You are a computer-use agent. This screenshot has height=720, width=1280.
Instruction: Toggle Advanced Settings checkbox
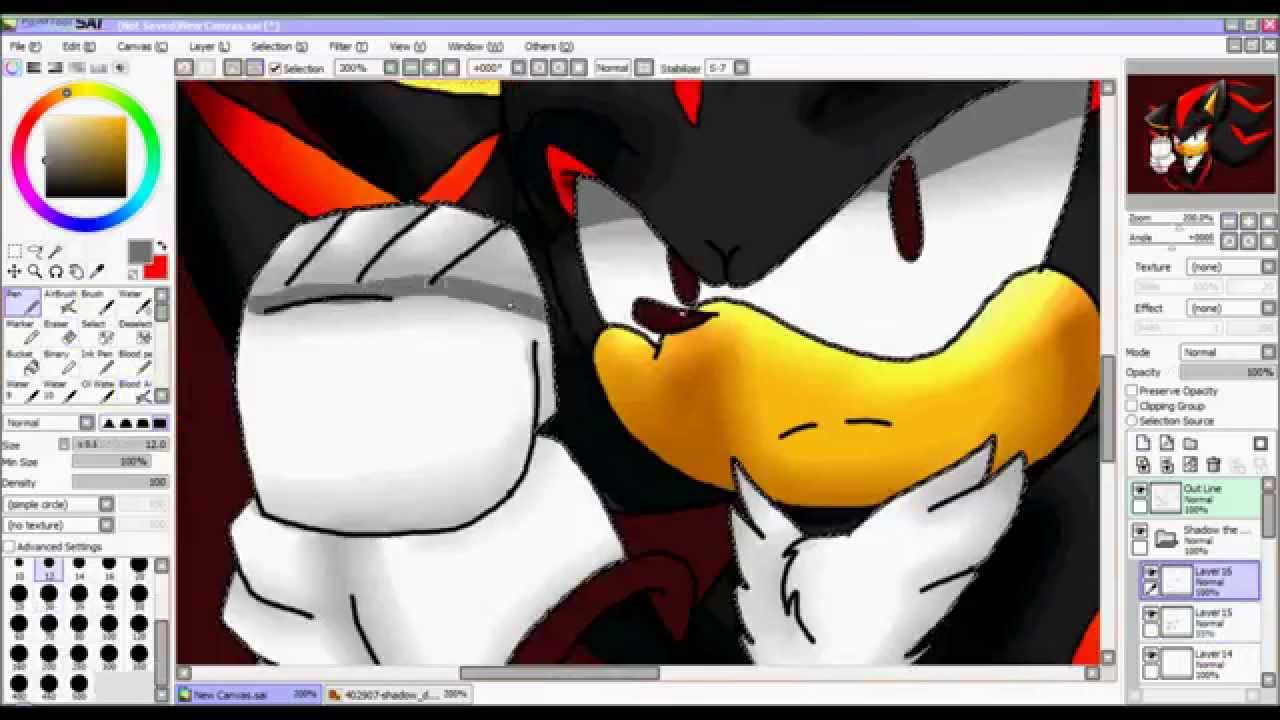9,547
